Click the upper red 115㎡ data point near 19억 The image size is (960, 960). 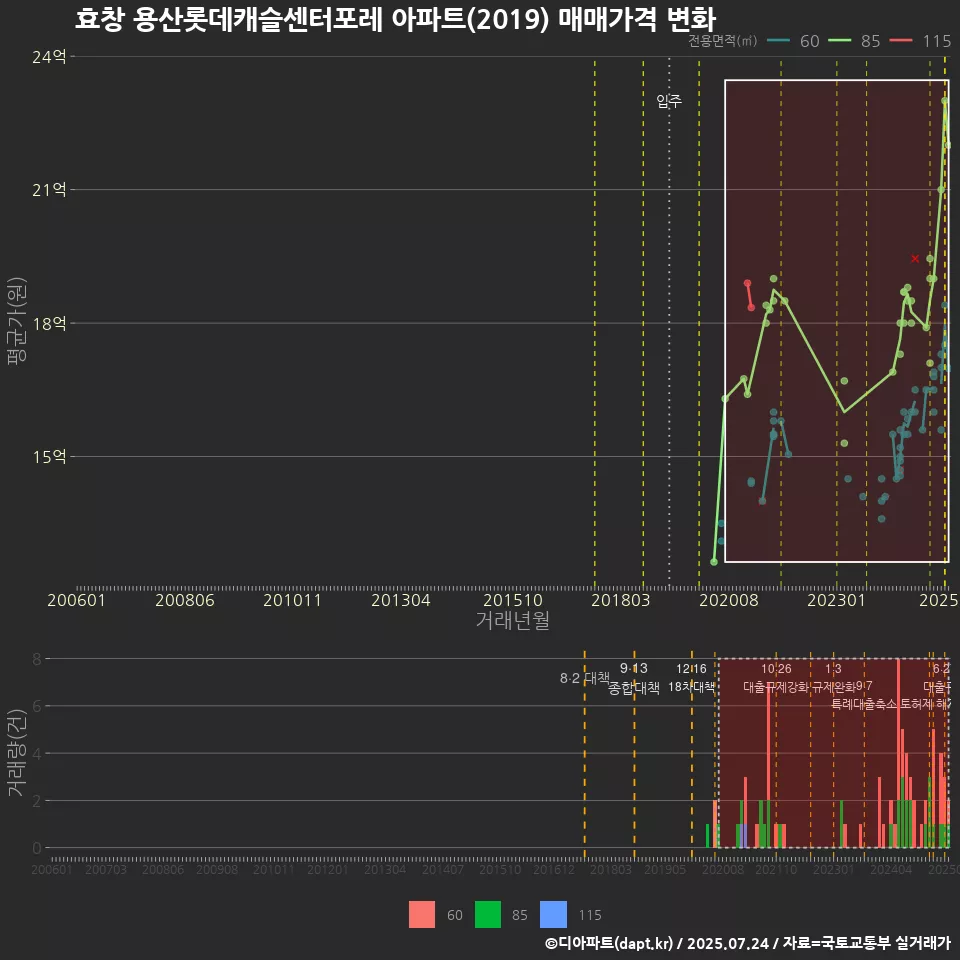[x=747, y=283]
